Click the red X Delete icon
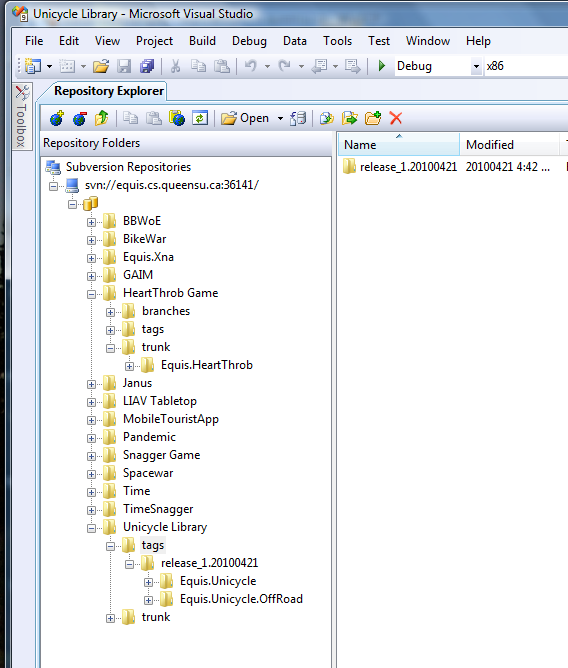The image size is (568, 668). (396, 118)
